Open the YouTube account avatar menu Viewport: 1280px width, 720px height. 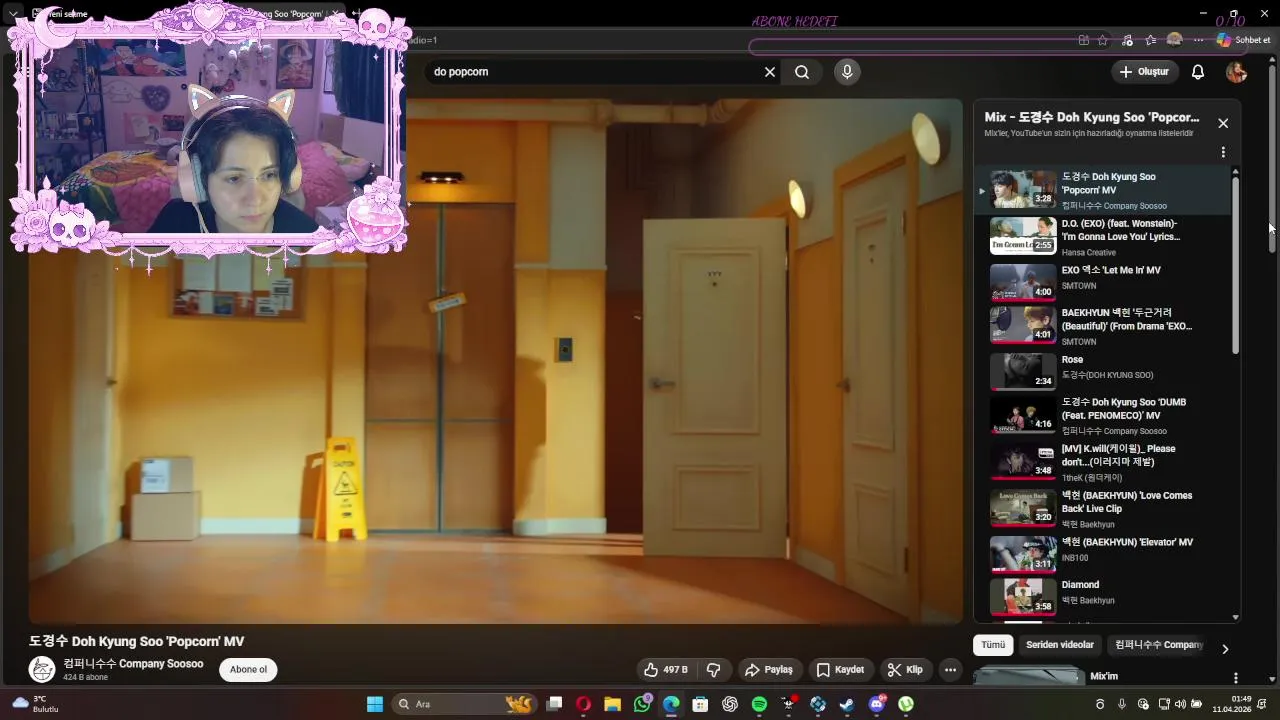pos(1236,72)
